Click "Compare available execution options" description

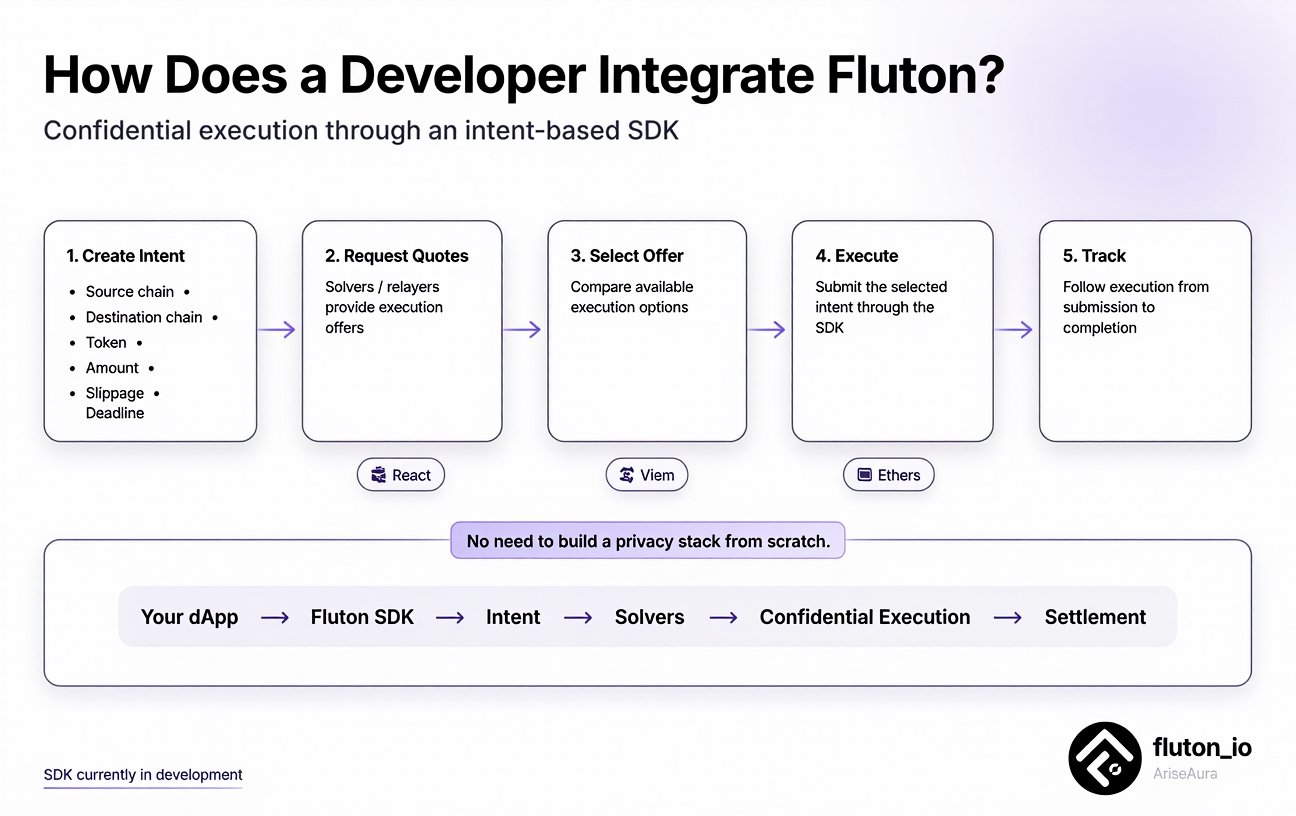(632, 297)
